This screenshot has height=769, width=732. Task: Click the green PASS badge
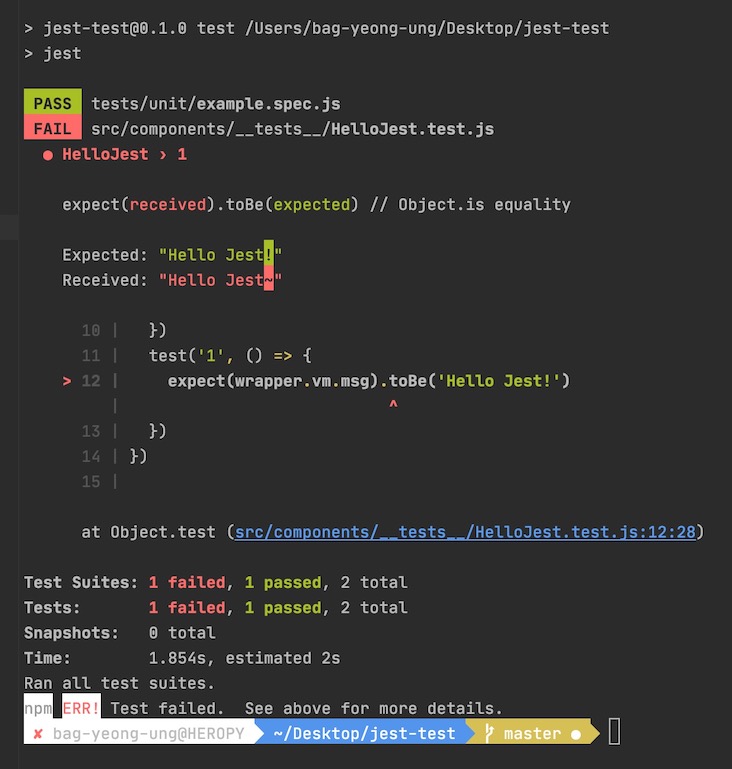pyautogui.click(x=52, y=103)
